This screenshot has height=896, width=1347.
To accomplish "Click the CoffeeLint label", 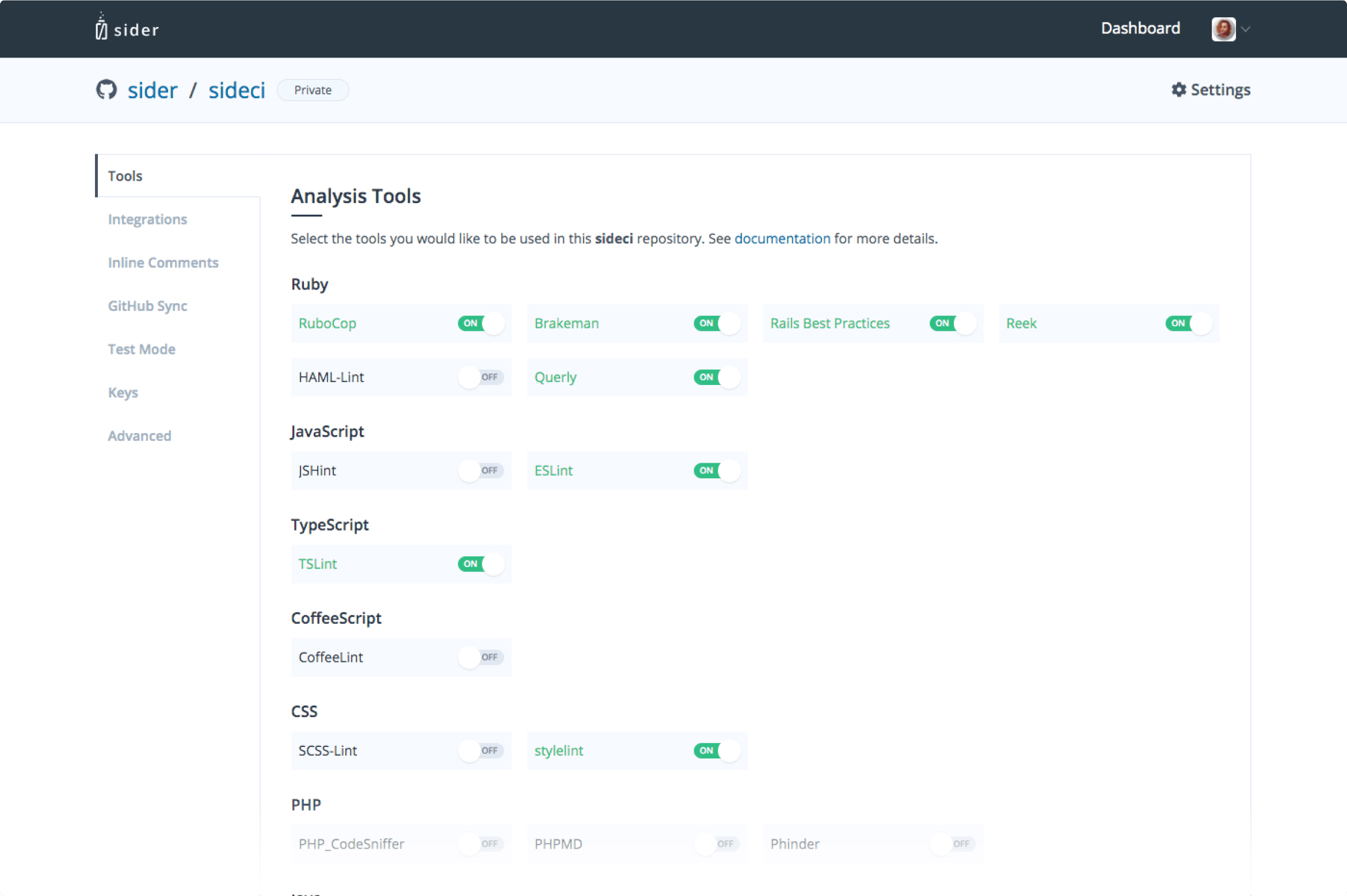I will pos(331,657).
